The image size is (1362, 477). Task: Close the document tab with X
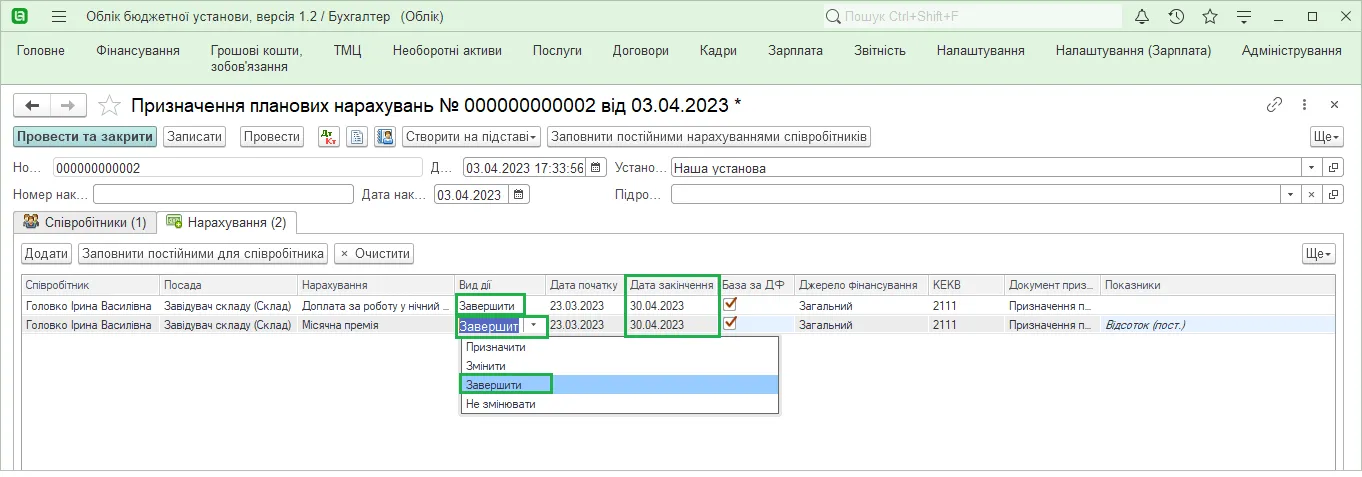point(1334,105)
